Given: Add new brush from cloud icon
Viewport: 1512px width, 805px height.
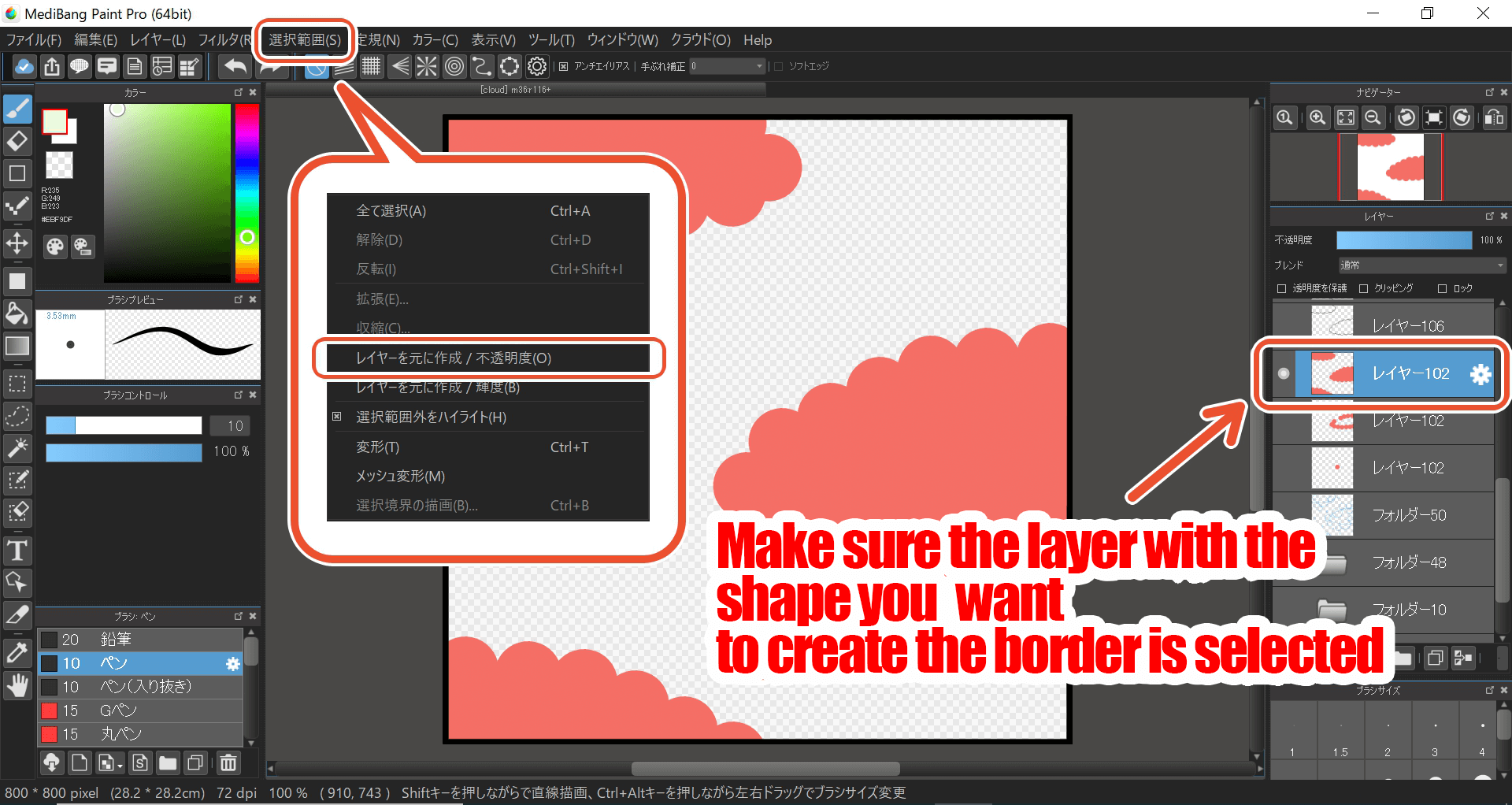Looking at the screenshot, I should pos(51,762).
